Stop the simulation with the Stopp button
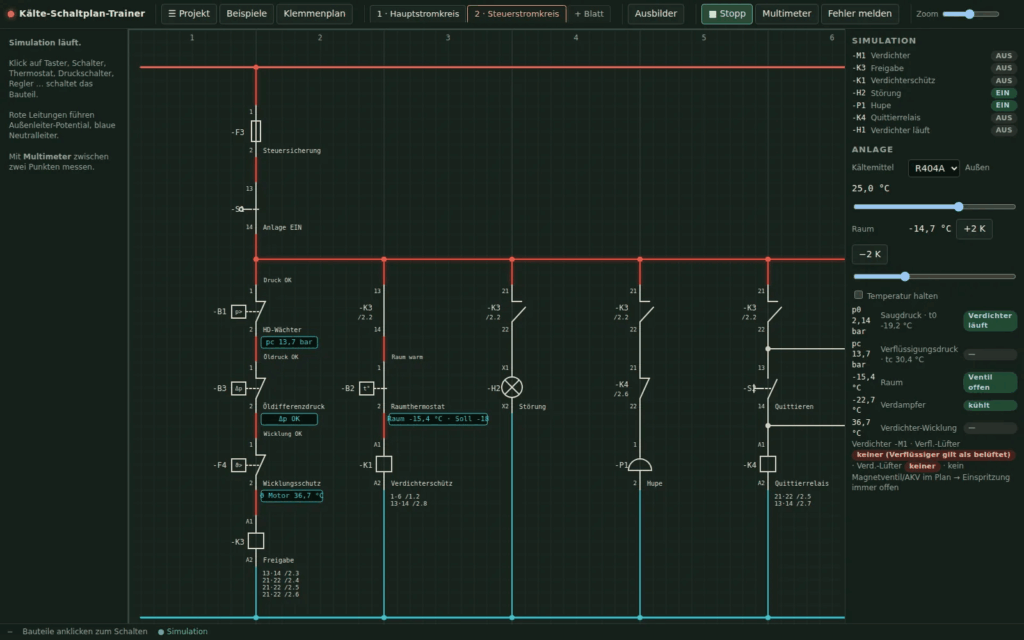The image size is (1024, 640). pos(726,14)
